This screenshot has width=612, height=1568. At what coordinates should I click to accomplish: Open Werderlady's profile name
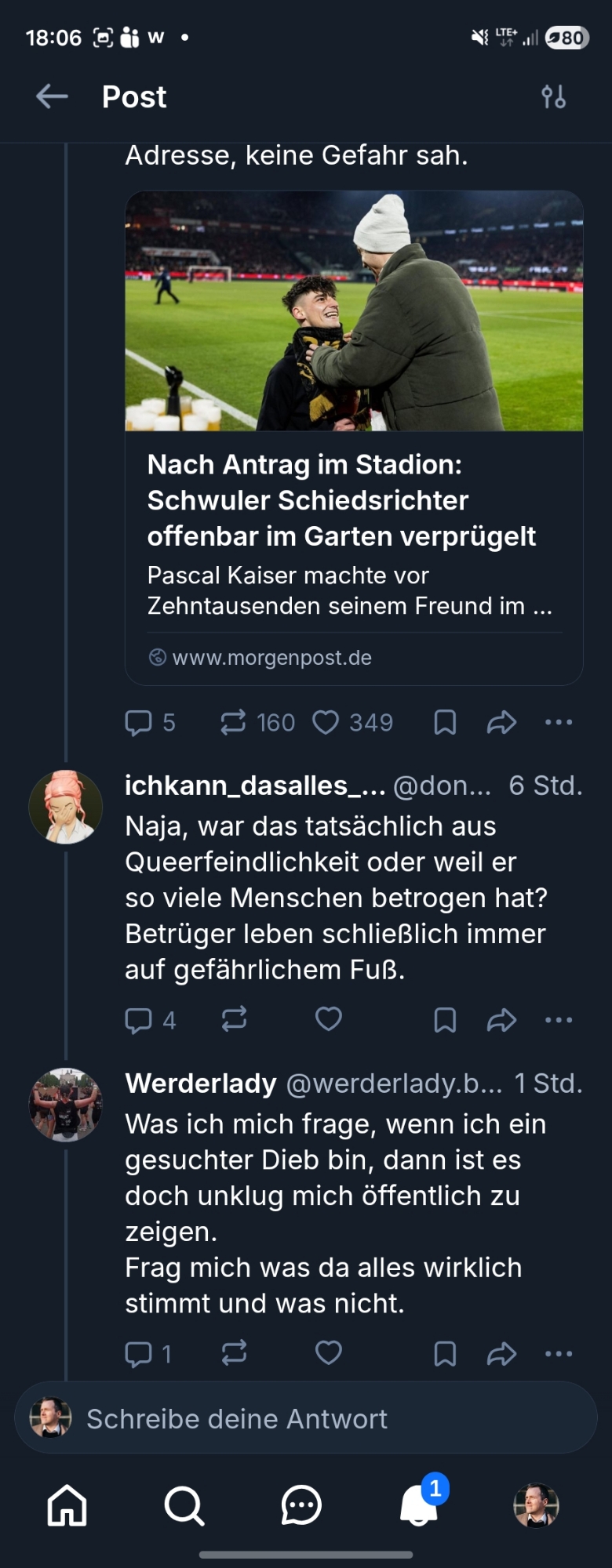coord(201,1083)
